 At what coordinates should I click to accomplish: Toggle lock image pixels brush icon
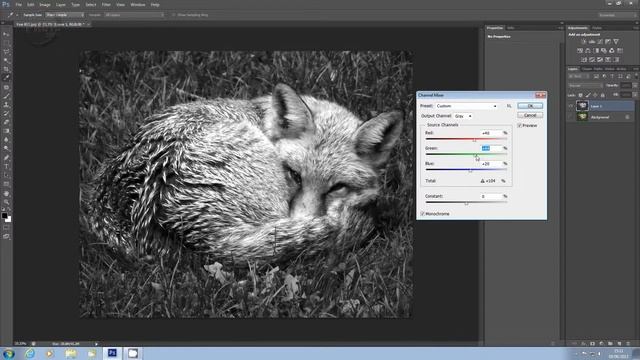[x=588, y=95]
